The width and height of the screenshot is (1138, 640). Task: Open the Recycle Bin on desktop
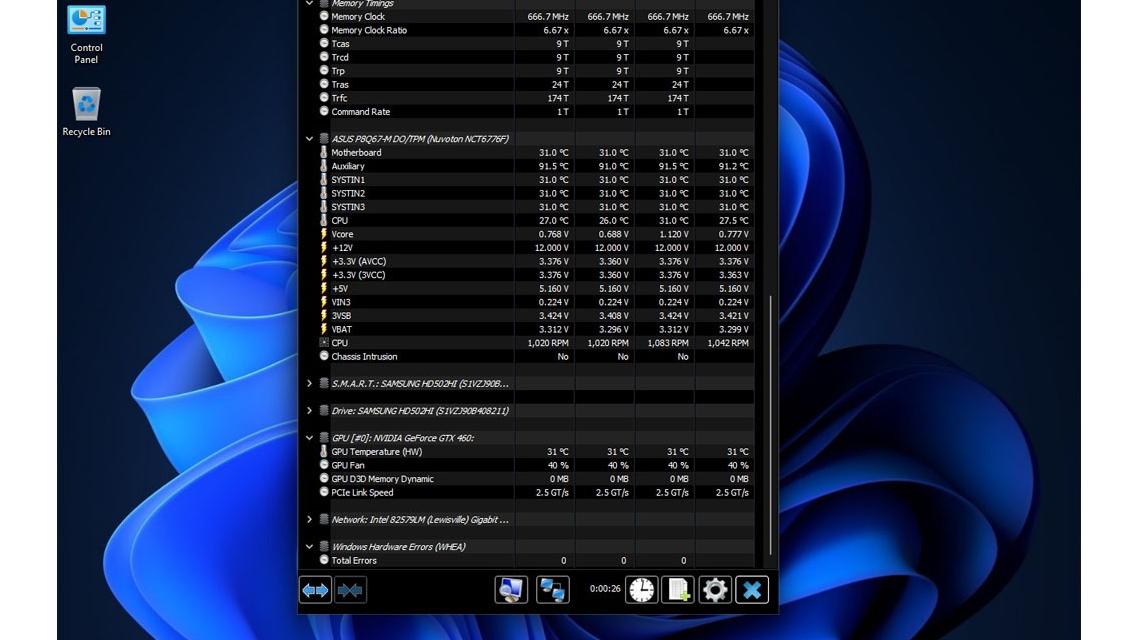(86, 111)
